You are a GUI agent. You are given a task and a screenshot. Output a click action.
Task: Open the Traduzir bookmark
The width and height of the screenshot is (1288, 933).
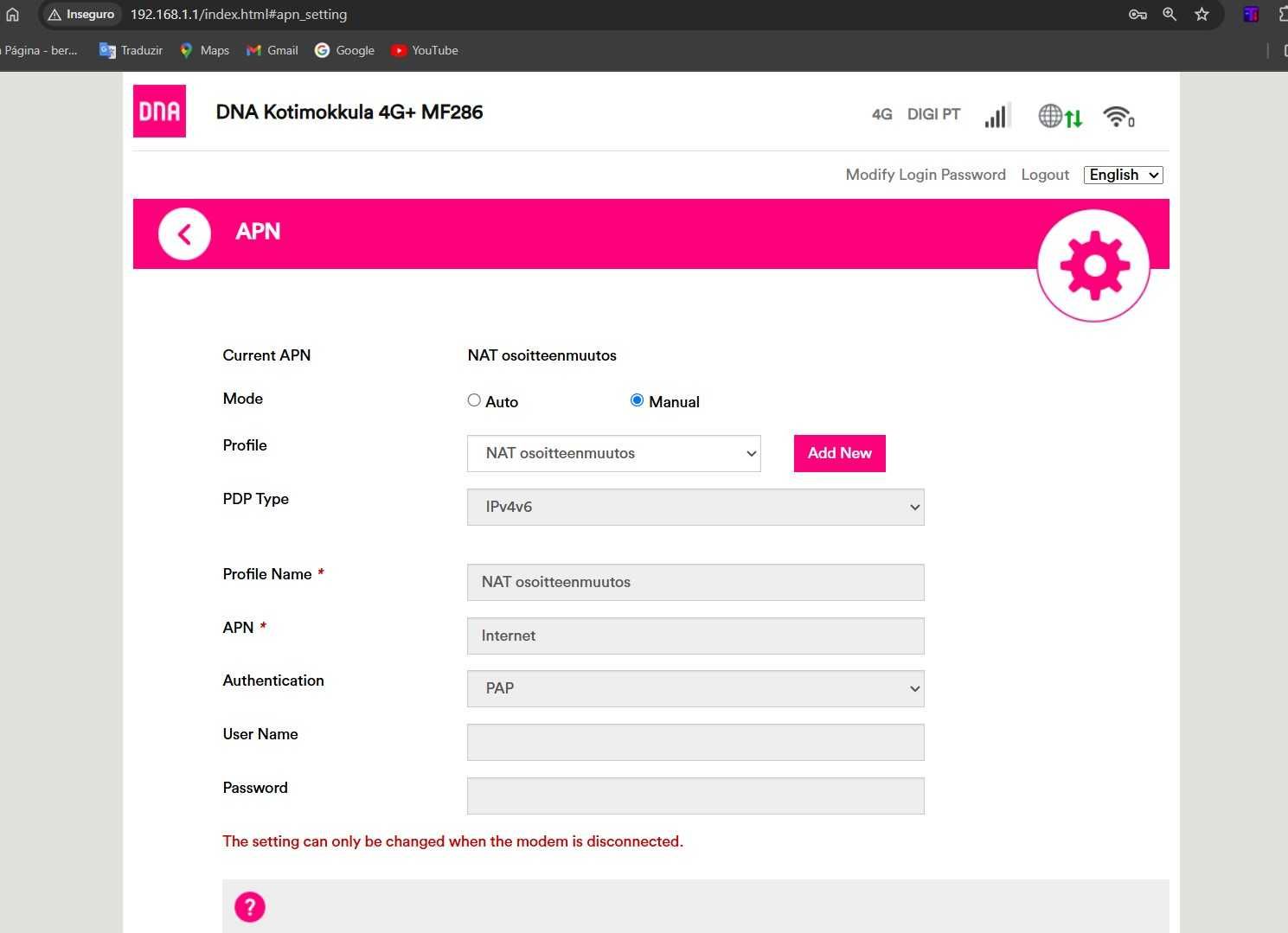(x=131, y=50)
